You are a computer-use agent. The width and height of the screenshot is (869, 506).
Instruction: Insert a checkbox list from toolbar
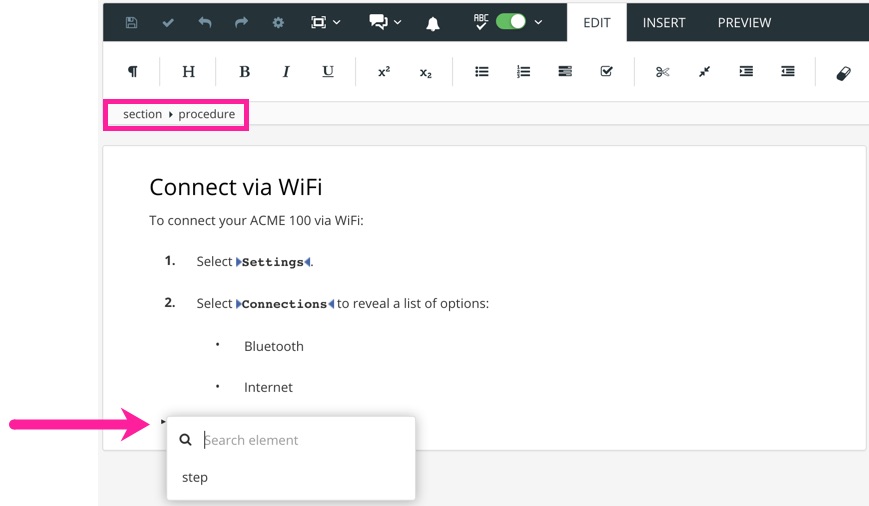[x=606, y=72]
